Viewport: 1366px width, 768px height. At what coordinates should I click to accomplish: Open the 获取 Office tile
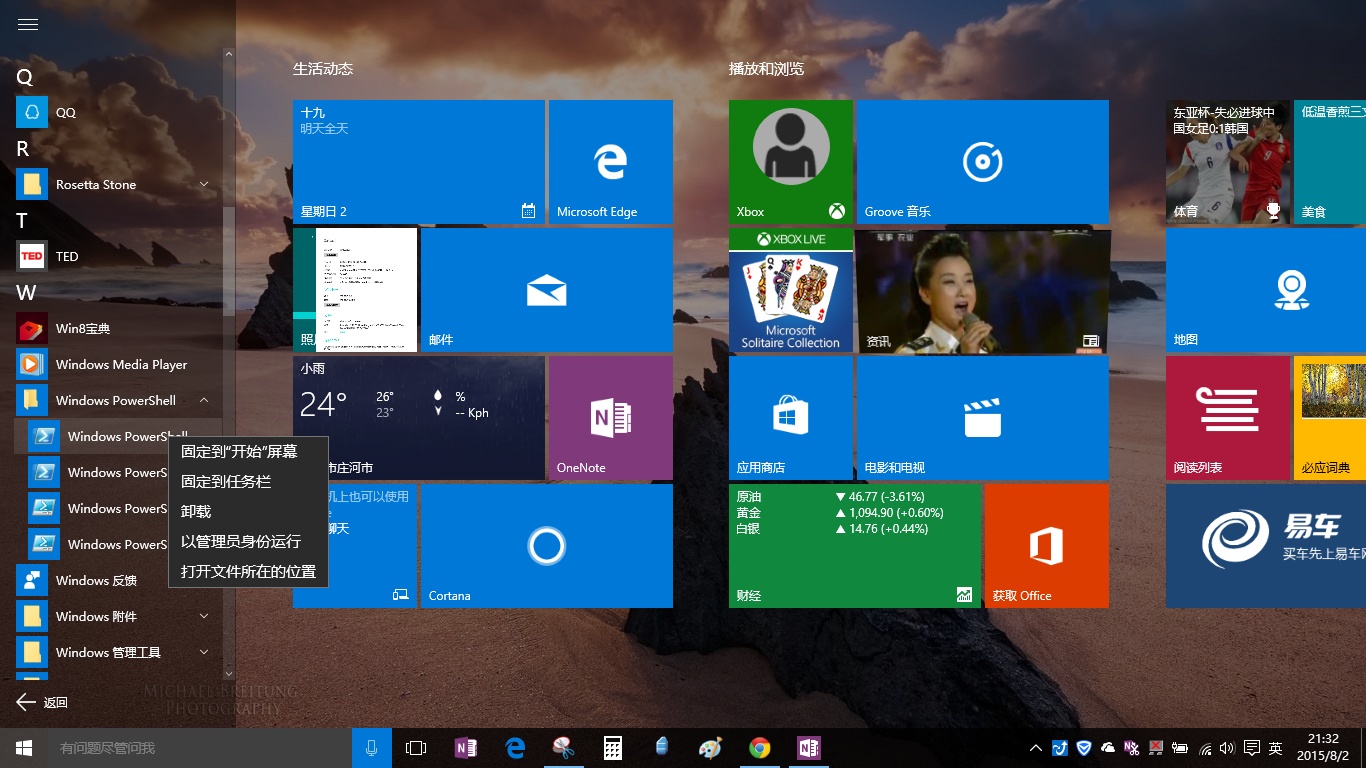(x=1047, y=546)
